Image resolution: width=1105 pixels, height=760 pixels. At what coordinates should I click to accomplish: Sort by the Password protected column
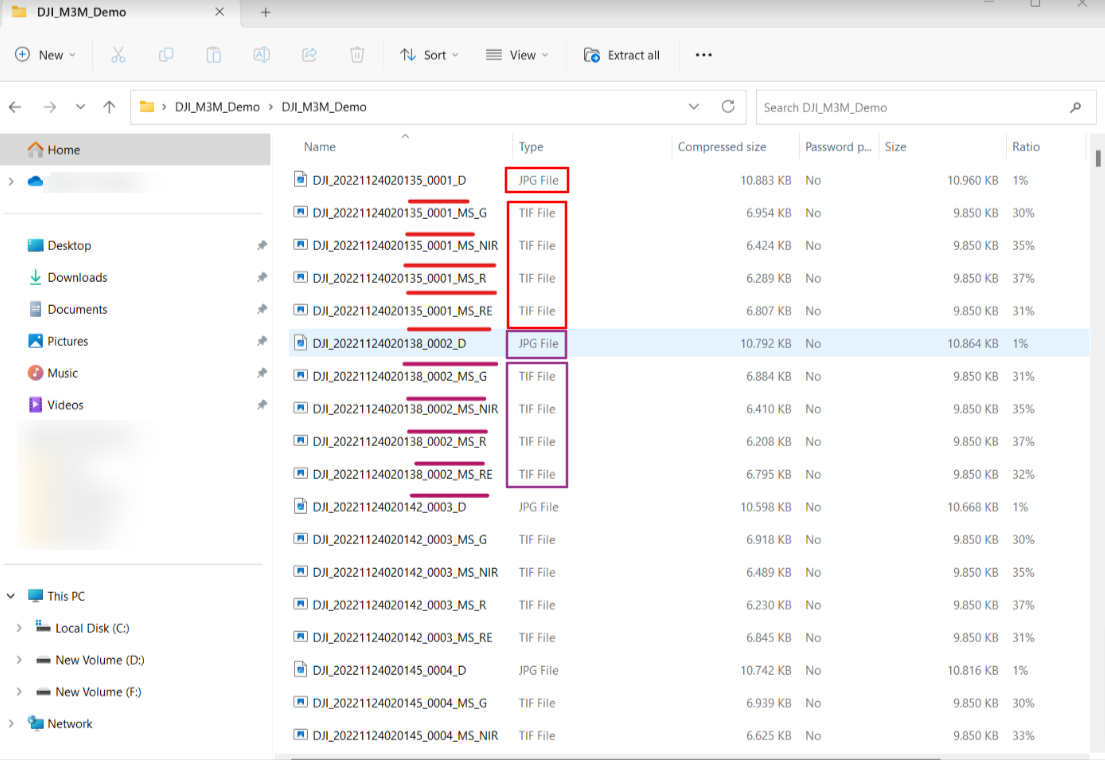point(838,147)
